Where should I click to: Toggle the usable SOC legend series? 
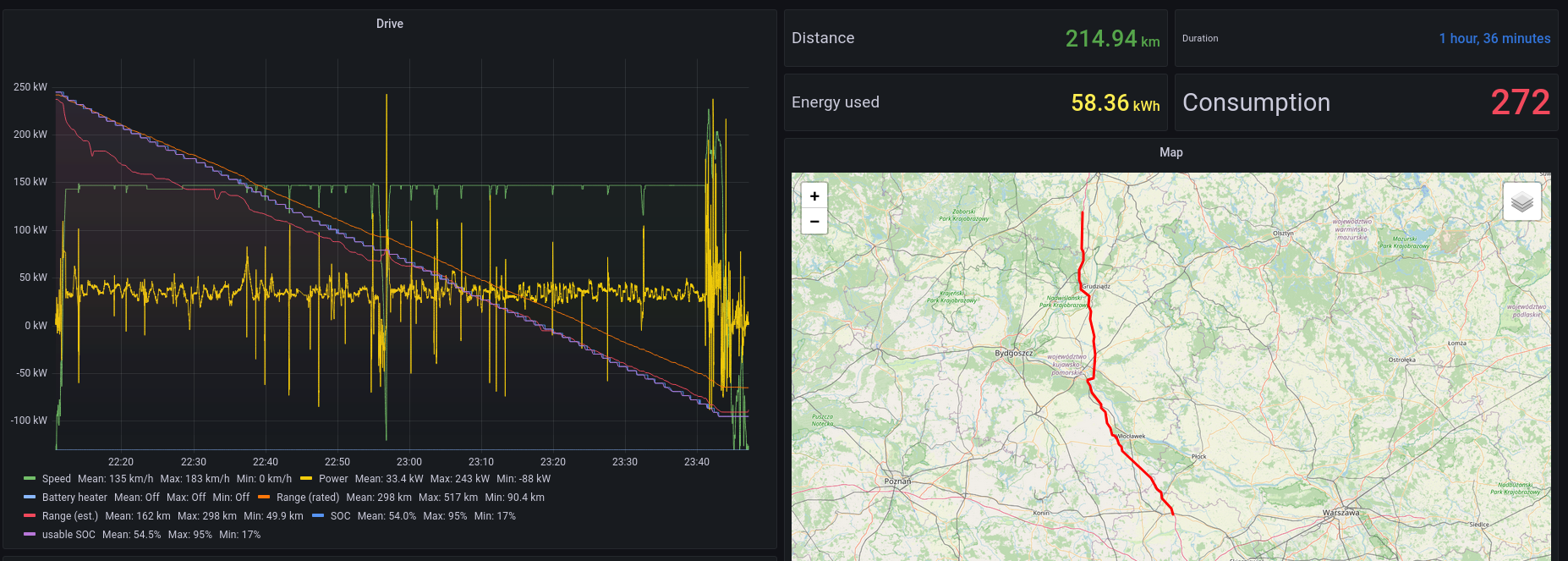[69, 535]
